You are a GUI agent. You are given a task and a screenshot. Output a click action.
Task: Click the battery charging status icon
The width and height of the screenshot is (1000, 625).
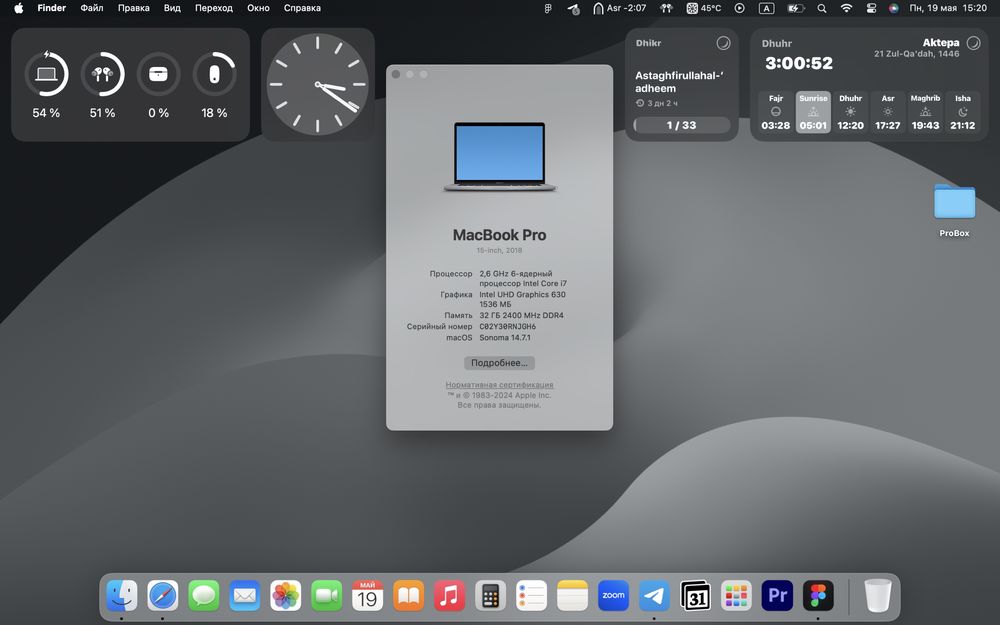795,8
